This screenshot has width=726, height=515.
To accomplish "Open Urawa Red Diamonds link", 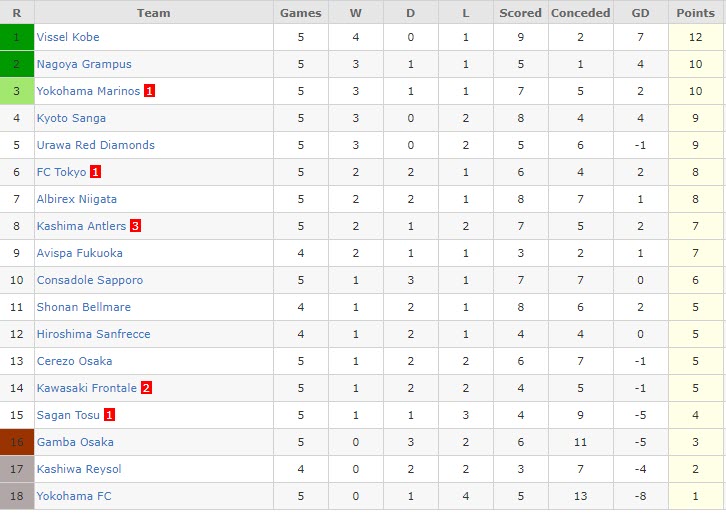I will coord(96,145).
